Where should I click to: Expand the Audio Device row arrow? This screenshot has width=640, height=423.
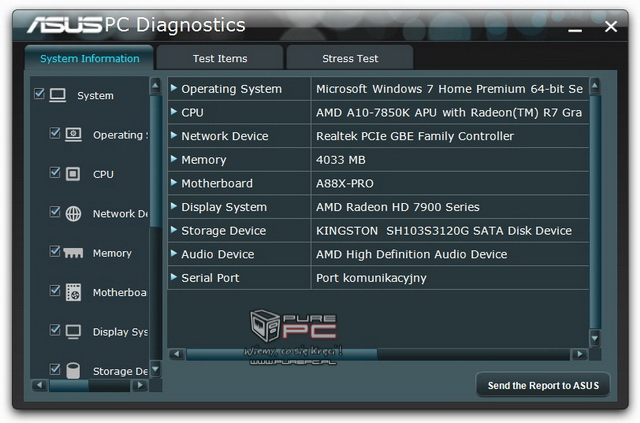tap(174, 254)
